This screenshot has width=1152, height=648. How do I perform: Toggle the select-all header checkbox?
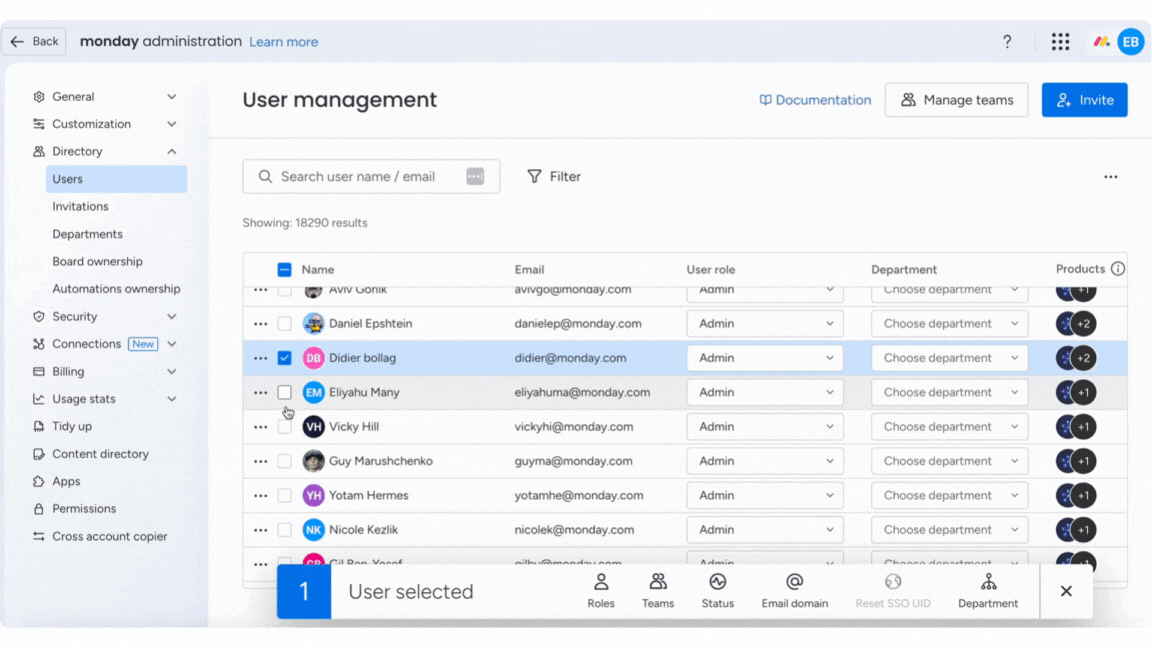click(284, 270)
